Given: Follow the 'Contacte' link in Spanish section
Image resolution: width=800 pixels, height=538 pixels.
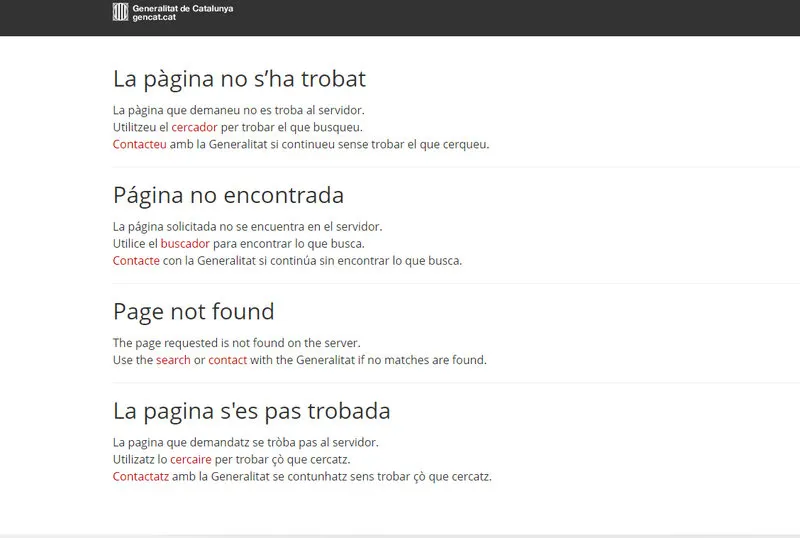Looking at the screenshot, I should click(x=136, y=261).
